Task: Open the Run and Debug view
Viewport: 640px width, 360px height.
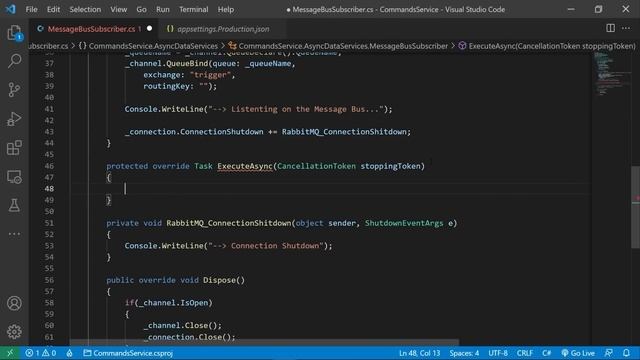Action: point(14,119)
